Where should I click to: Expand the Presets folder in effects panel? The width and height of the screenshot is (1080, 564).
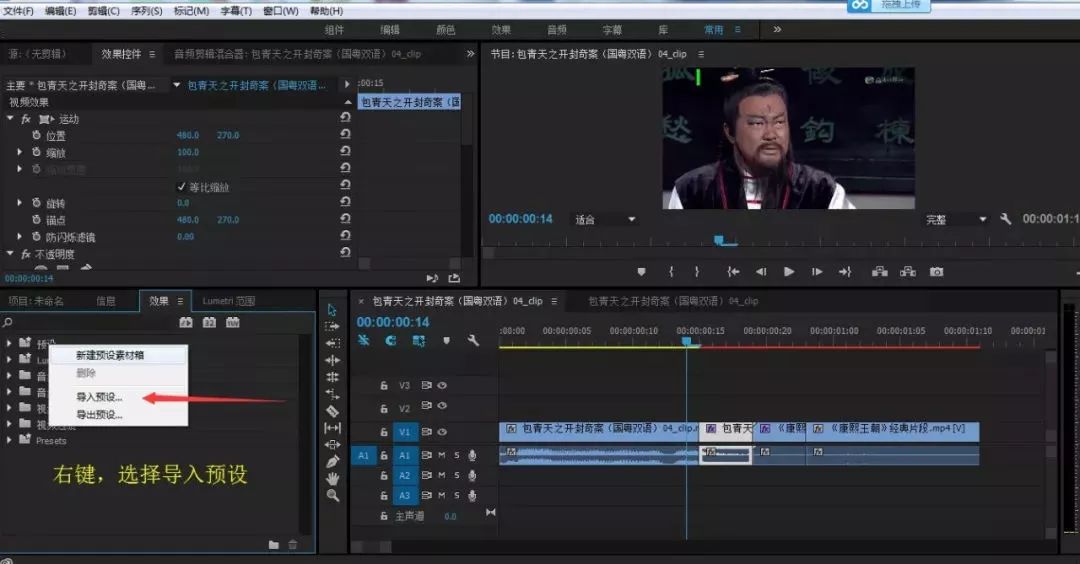[8, 440]
